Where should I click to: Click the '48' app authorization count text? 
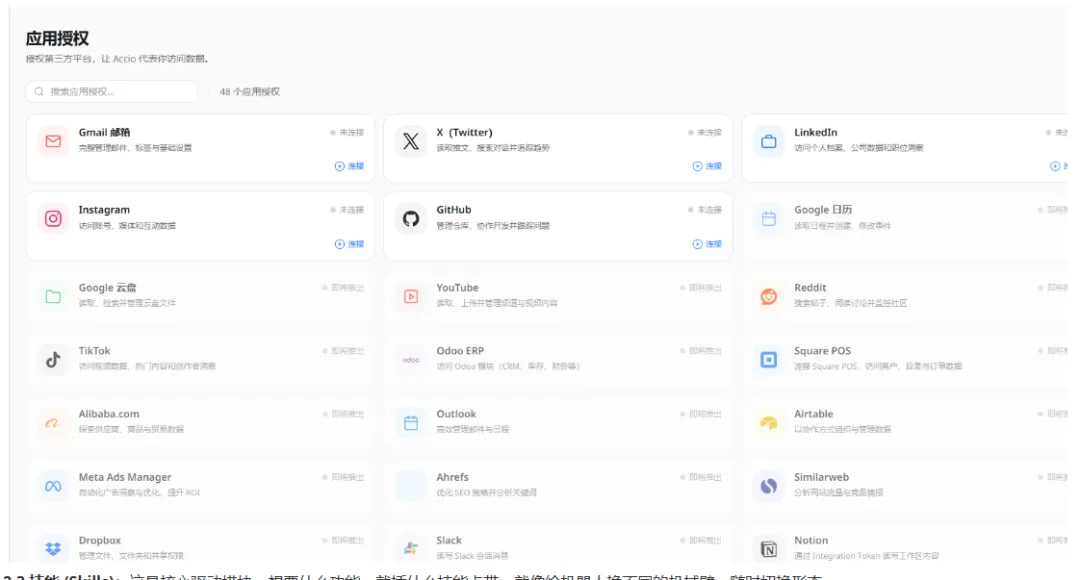249,92
